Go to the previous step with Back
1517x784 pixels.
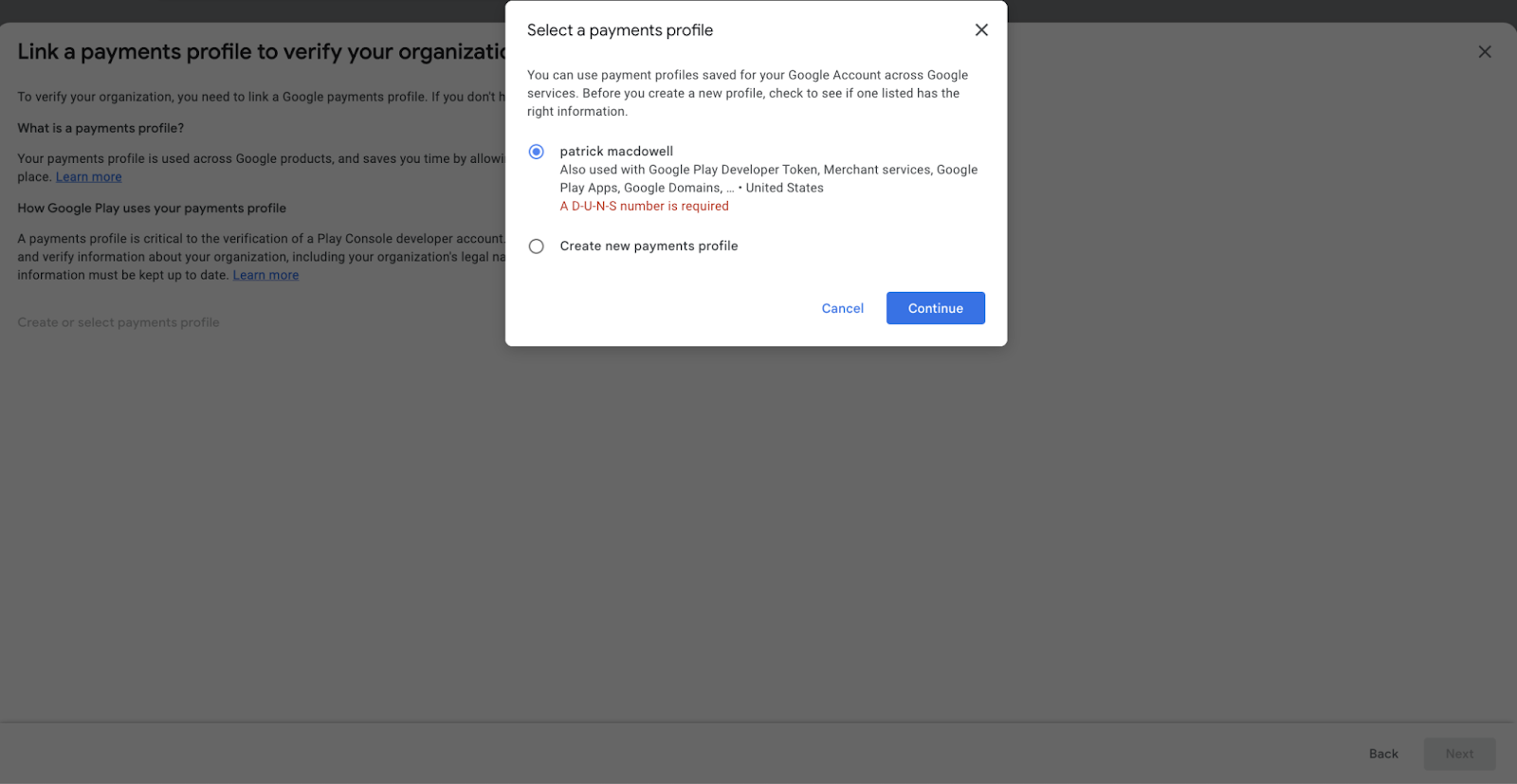pyautogui.click(x=1383, y=754)
